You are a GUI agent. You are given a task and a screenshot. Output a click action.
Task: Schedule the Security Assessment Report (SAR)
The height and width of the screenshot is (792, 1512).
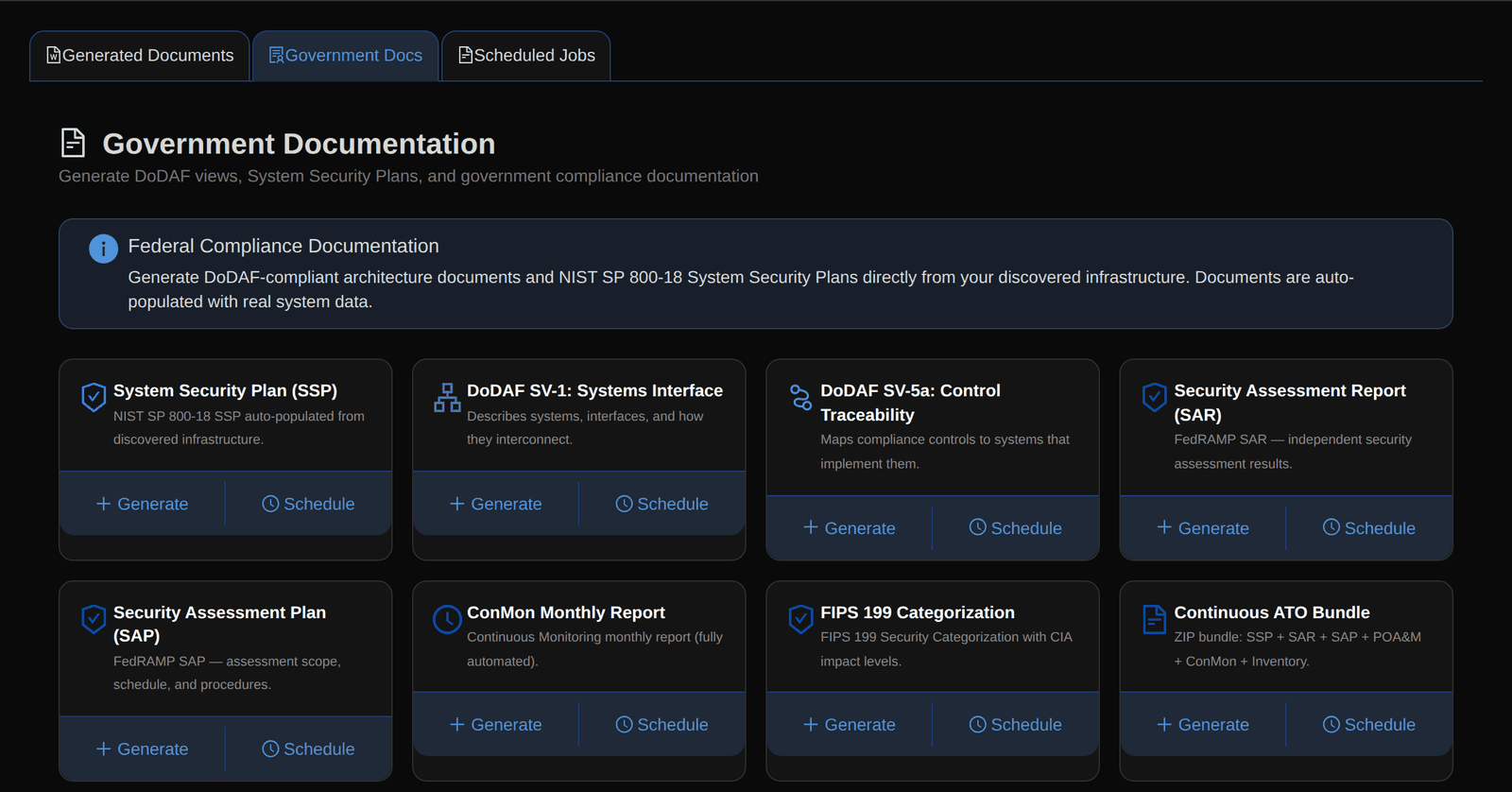[x=1368, y=528]
